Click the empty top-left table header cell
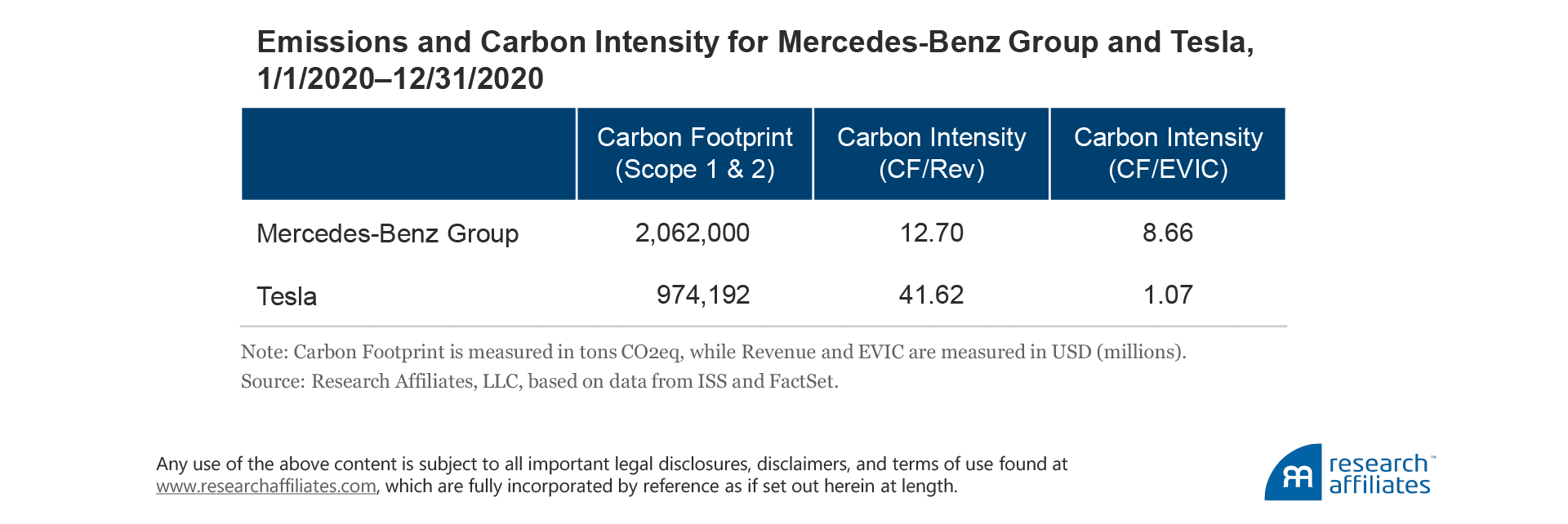Viewport: 1568px width, 524px height. [x=408, y=153]
